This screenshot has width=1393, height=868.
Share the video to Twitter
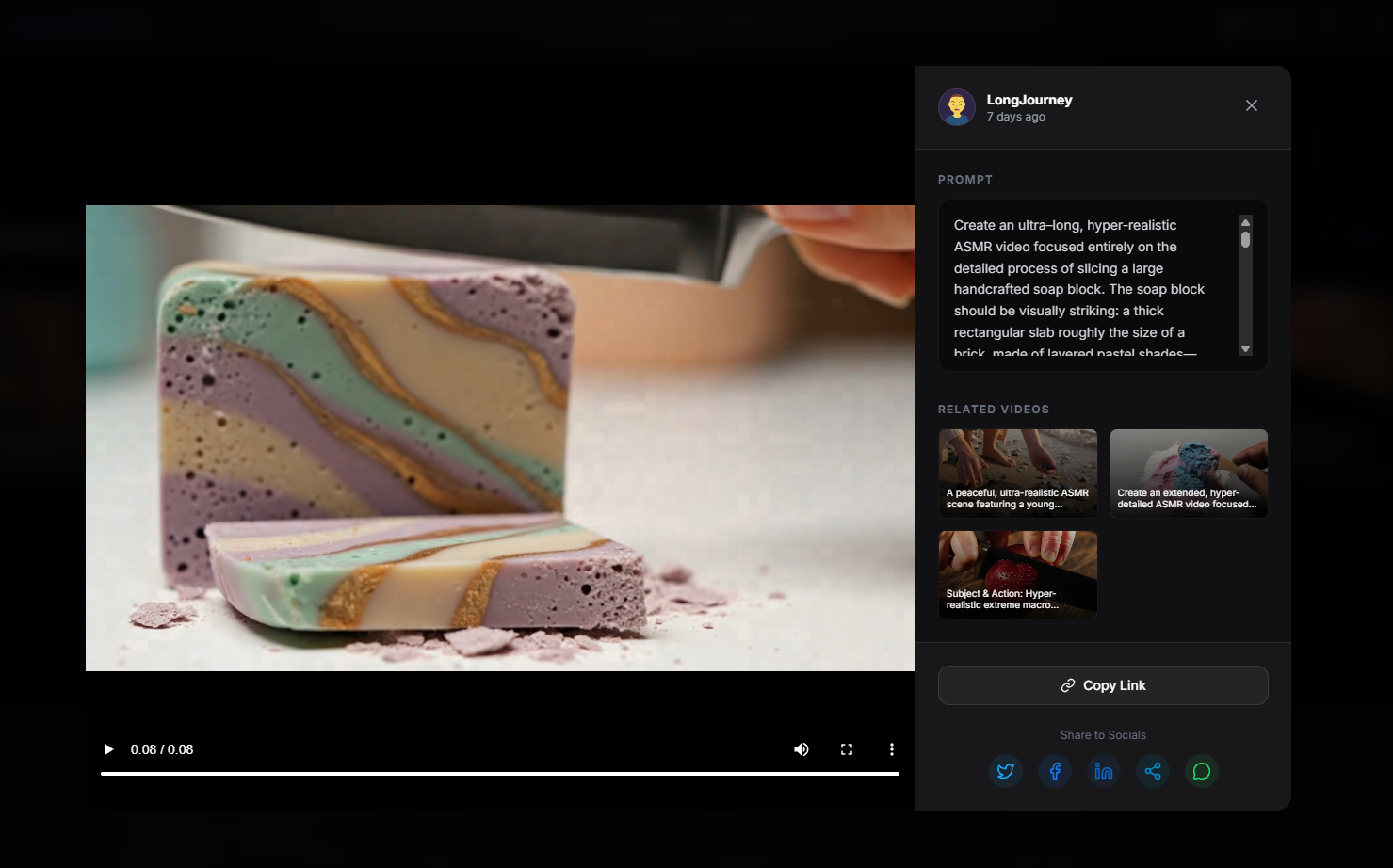coord(1005,771)
